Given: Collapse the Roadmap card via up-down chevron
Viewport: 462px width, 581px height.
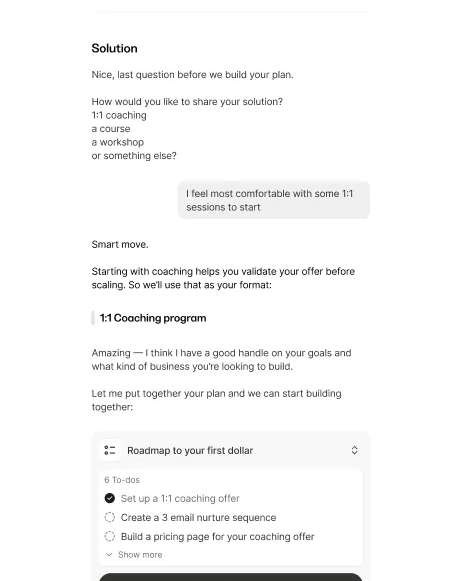Looking at the screenshot, I should 355,450.
